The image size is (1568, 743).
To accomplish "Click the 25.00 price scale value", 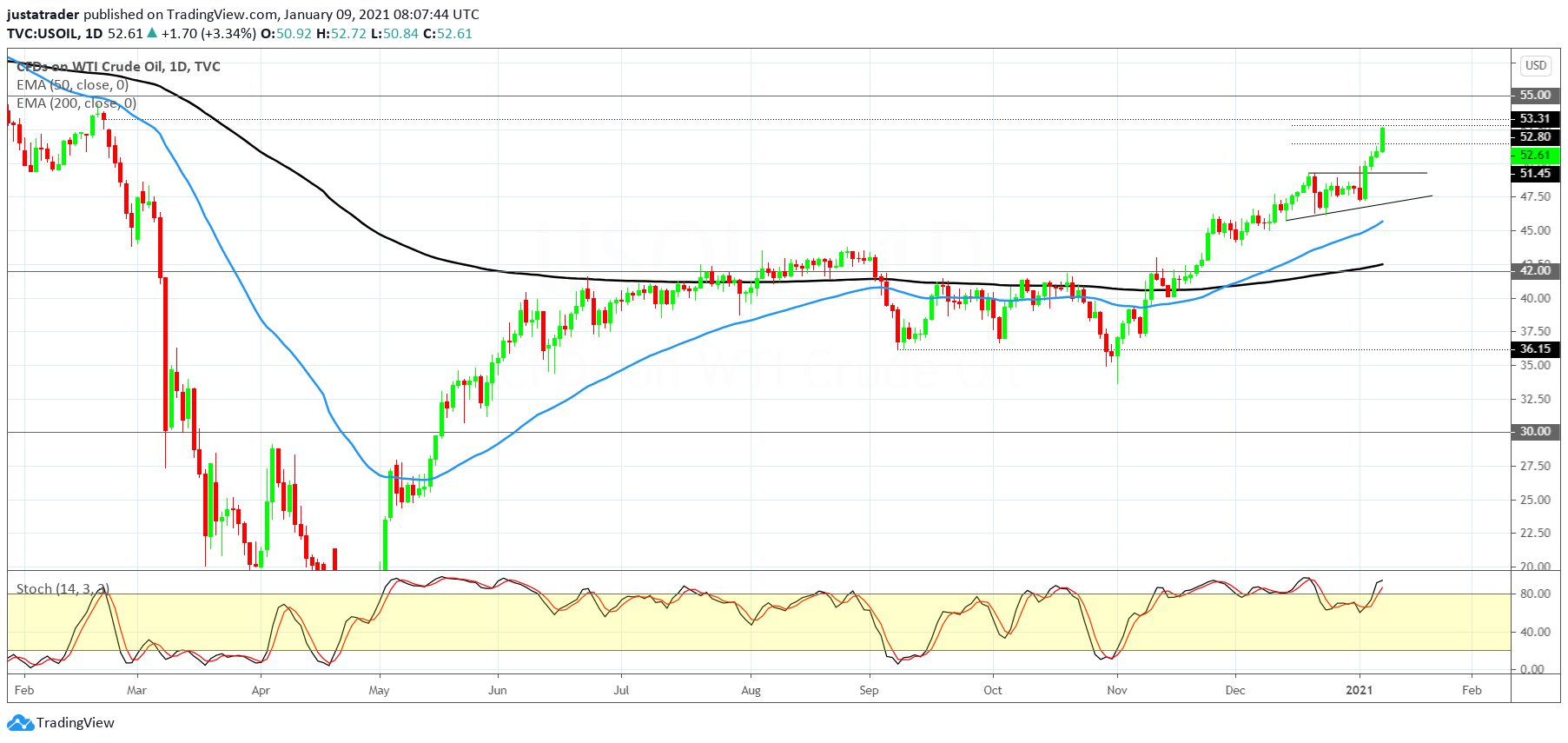I will pos(1535,501).
